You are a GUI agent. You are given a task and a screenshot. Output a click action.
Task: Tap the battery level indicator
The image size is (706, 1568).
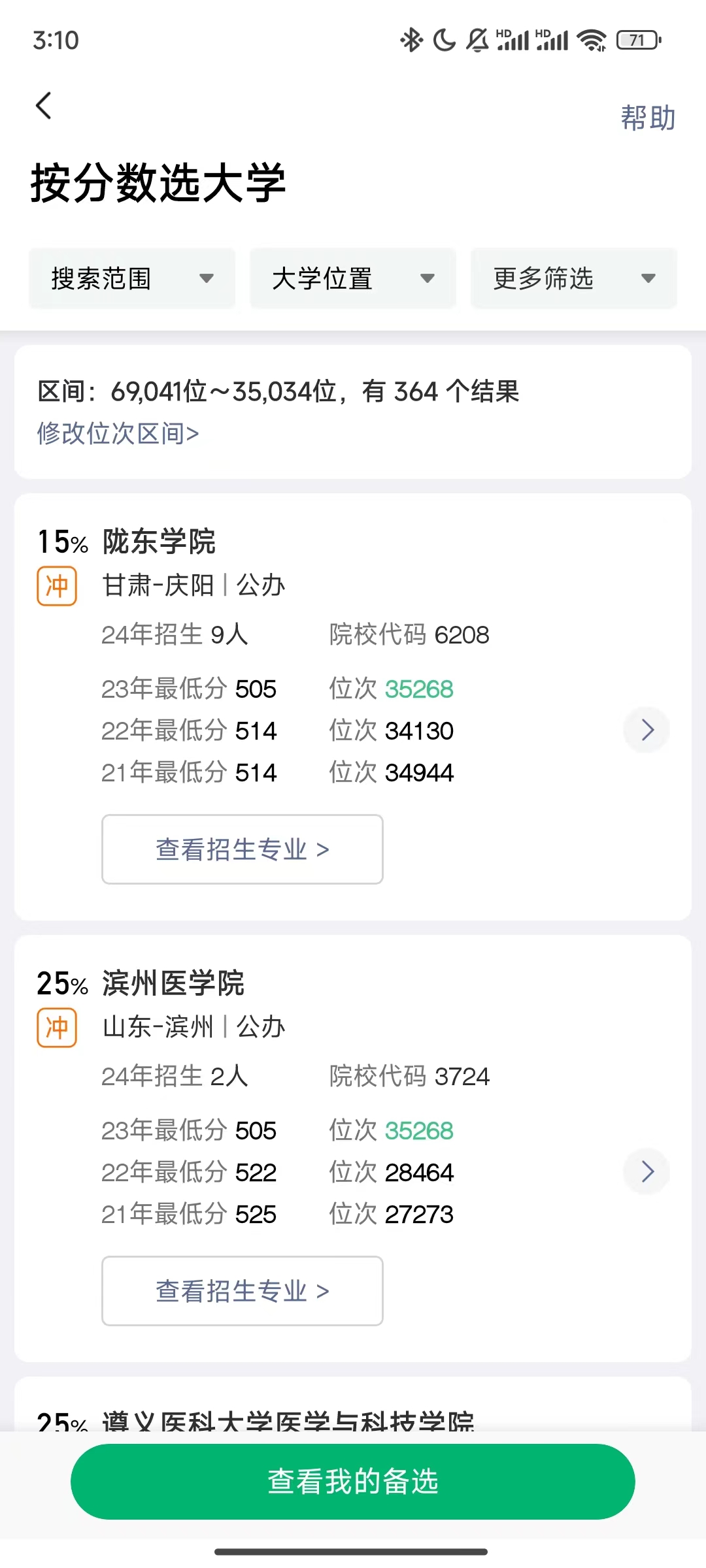639,41
